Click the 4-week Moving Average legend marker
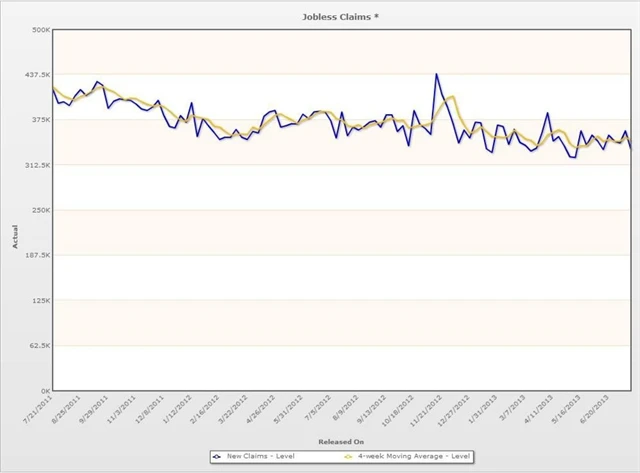Viewport: 640px width, 473px height. pyautogui.click(x=349, y=456)
